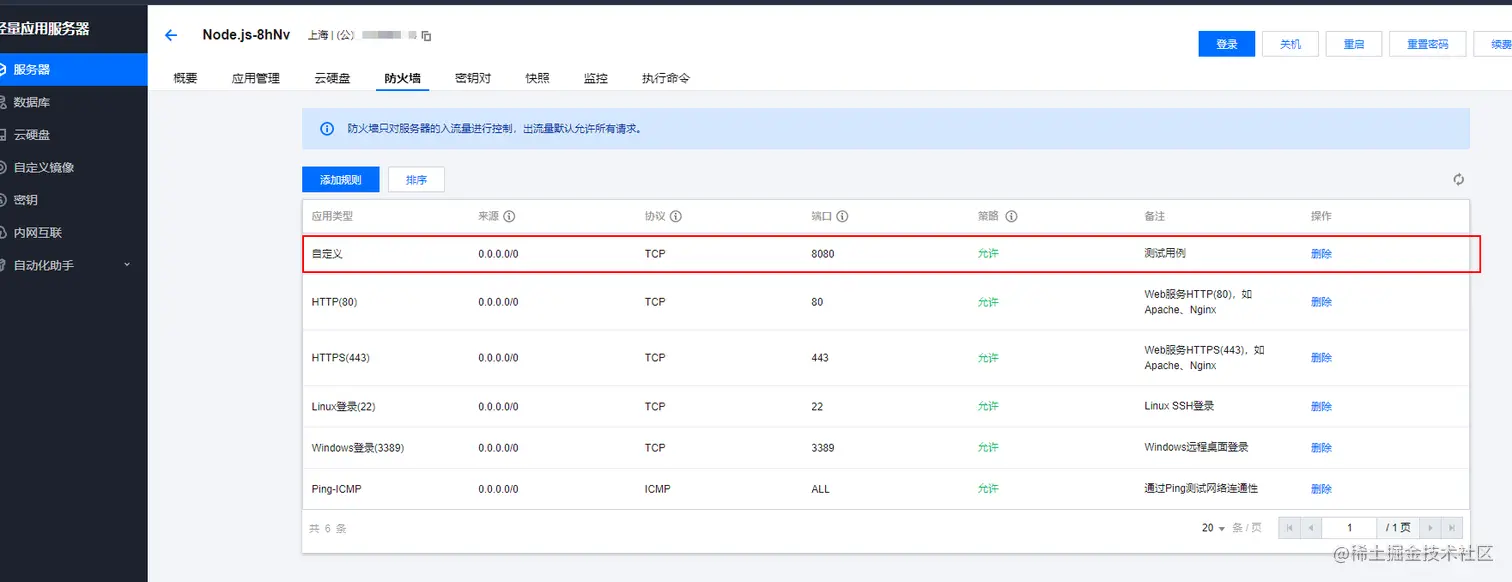The height and width of the screenshot is (582, 1512).
Task: Show info tooltip next to 来源 header
Action: [509, 216]
